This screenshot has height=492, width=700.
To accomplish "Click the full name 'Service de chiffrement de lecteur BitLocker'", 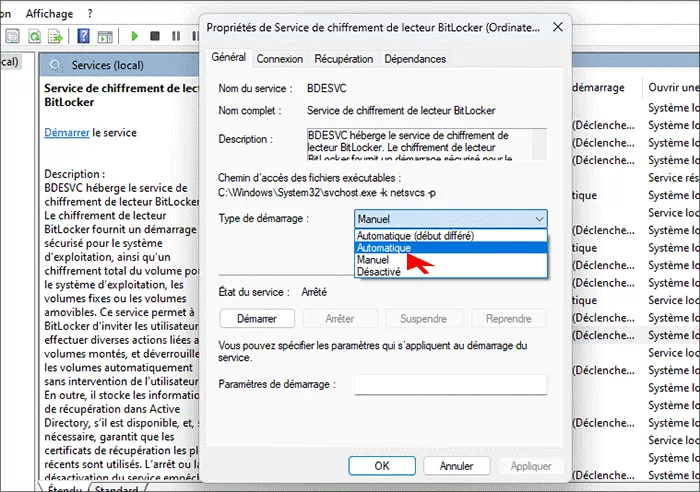I will click(401, 111).
